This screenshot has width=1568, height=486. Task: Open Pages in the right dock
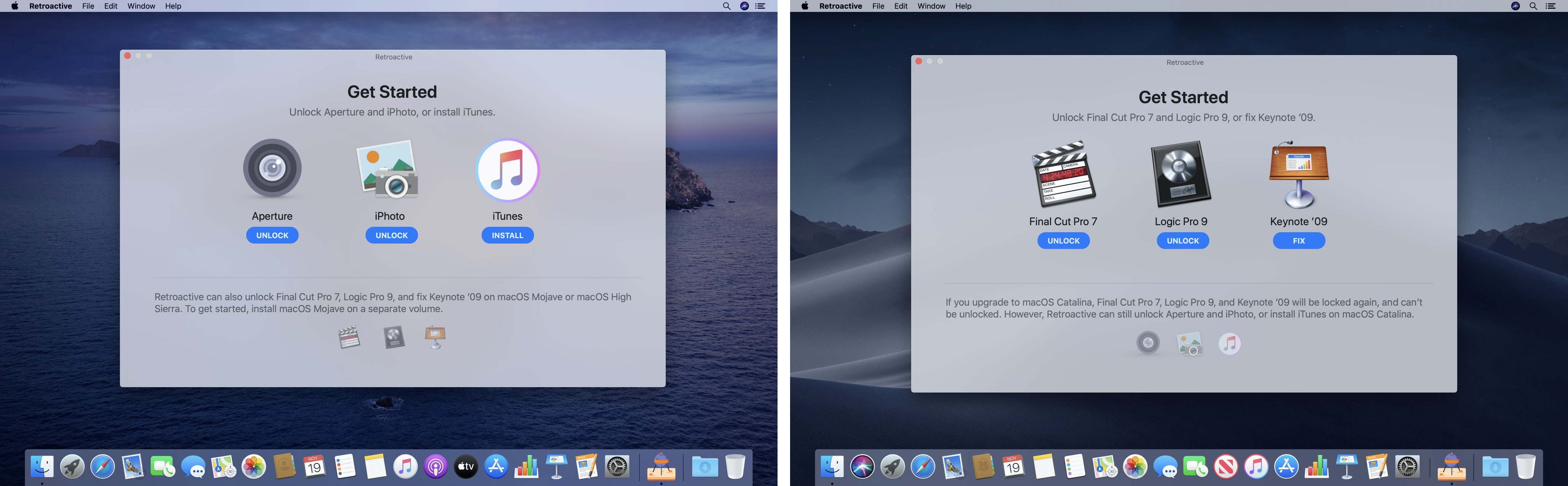[1377, 467]
